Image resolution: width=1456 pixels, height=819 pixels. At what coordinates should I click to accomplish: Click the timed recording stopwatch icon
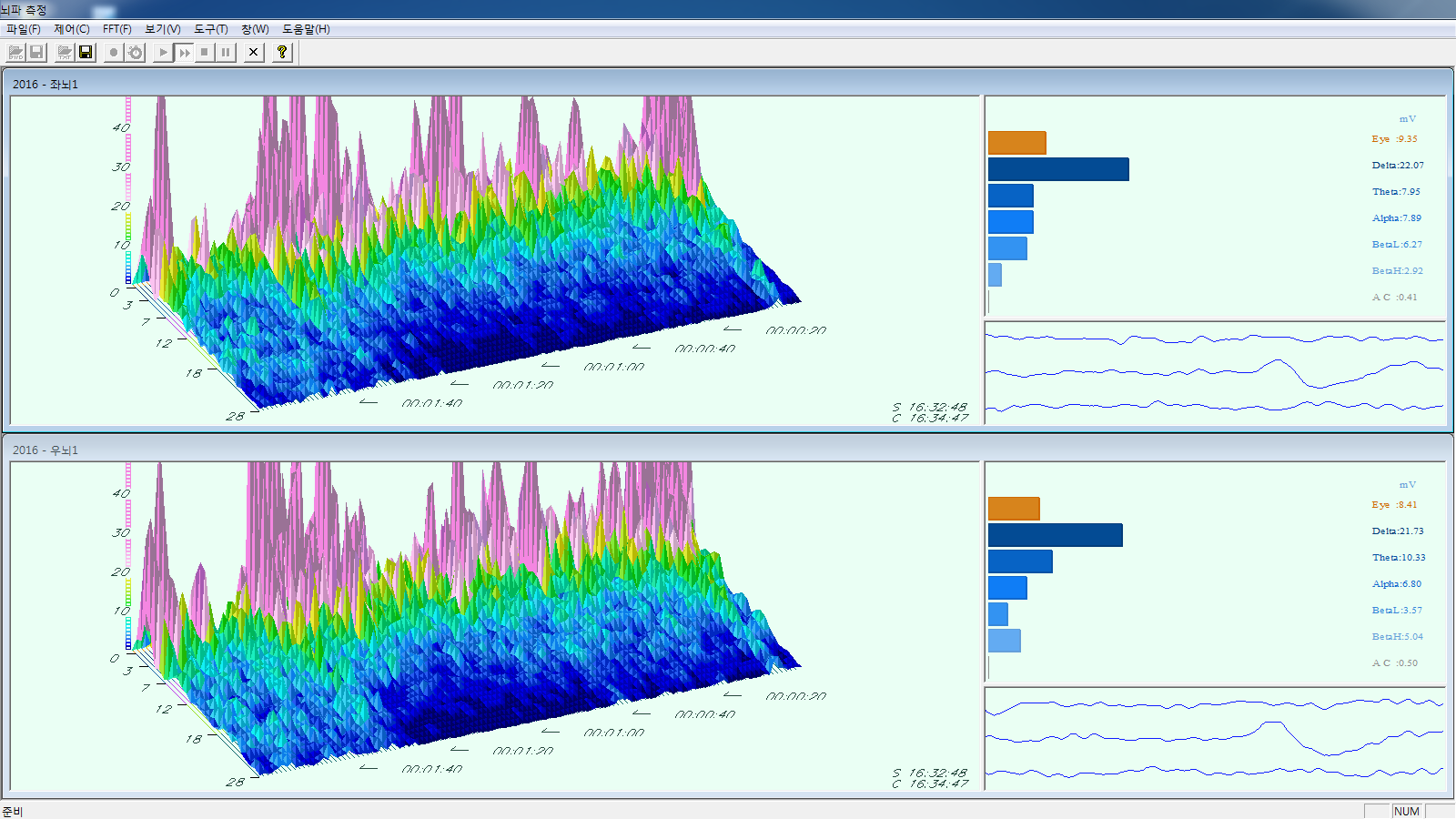click(x=135, y=53)
